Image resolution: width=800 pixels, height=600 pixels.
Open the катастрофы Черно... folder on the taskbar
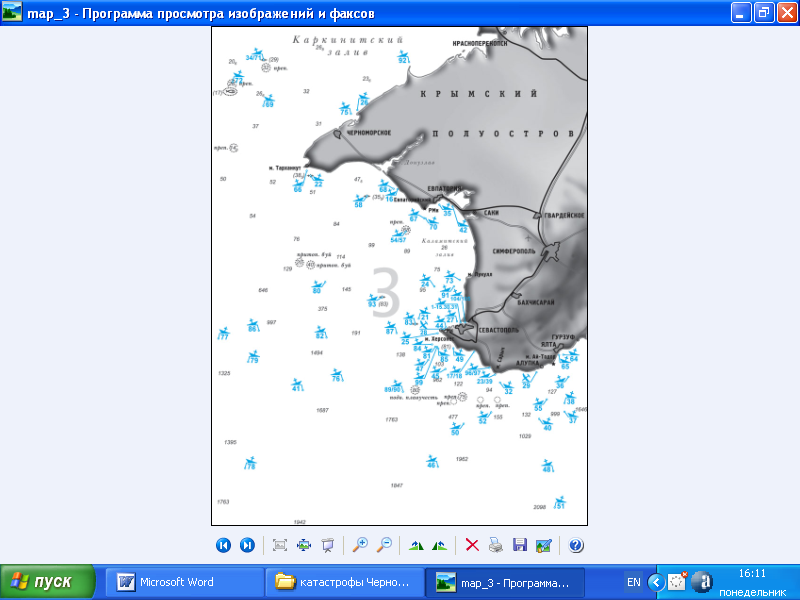point(344,582)
